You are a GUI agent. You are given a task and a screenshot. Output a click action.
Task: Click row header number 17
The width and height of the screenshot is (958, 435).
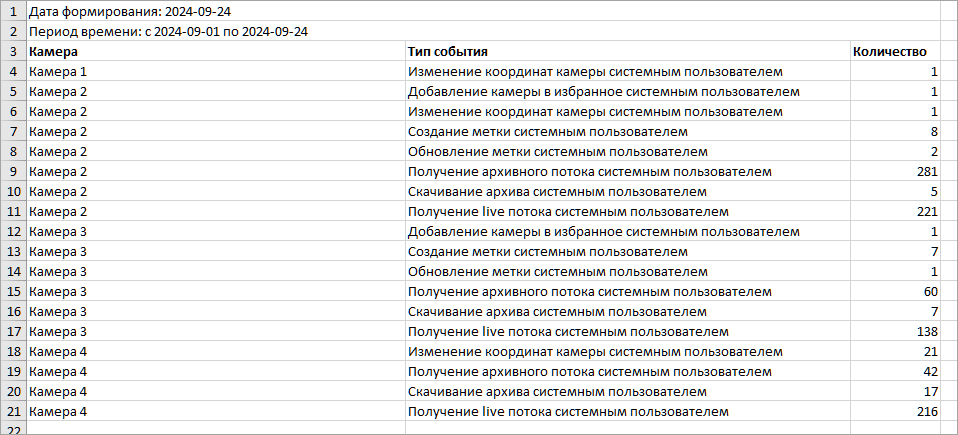13,331
